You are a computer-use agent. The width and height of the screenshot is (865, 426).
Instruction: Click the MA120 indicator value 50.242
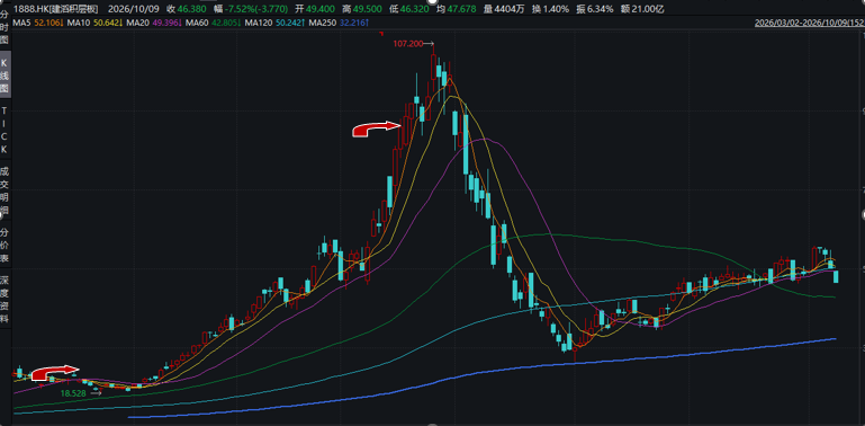click(289, 23)
